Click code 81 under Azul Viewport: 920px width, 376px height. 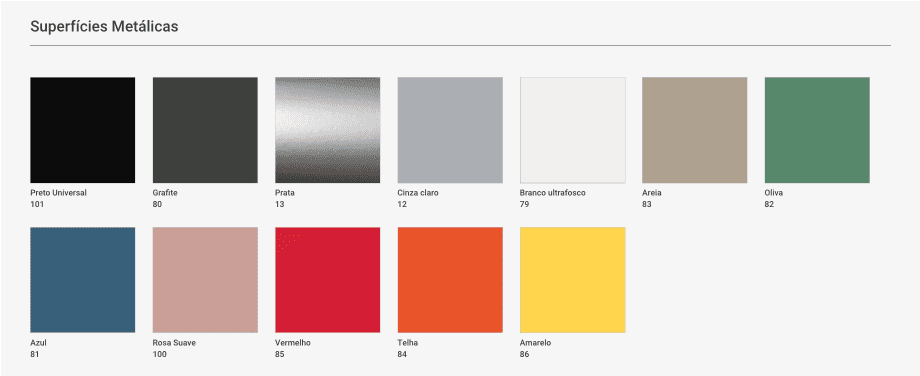click(x=35, y=354)
